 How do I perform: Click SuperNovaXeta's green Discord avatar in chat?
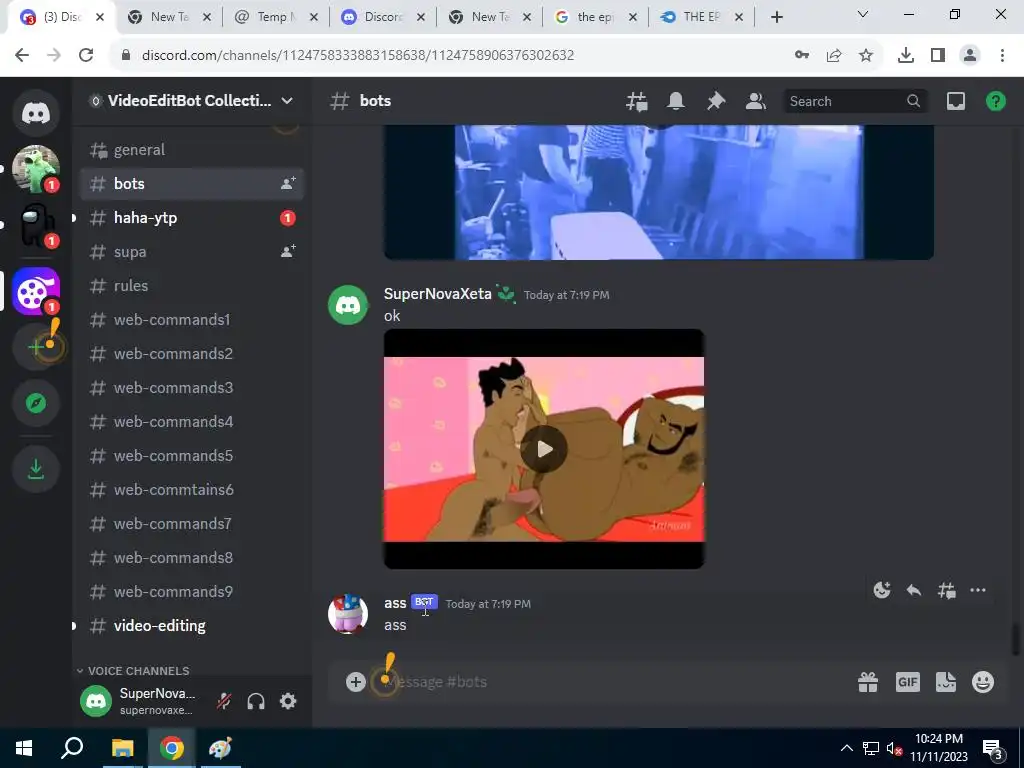point(348,304)
